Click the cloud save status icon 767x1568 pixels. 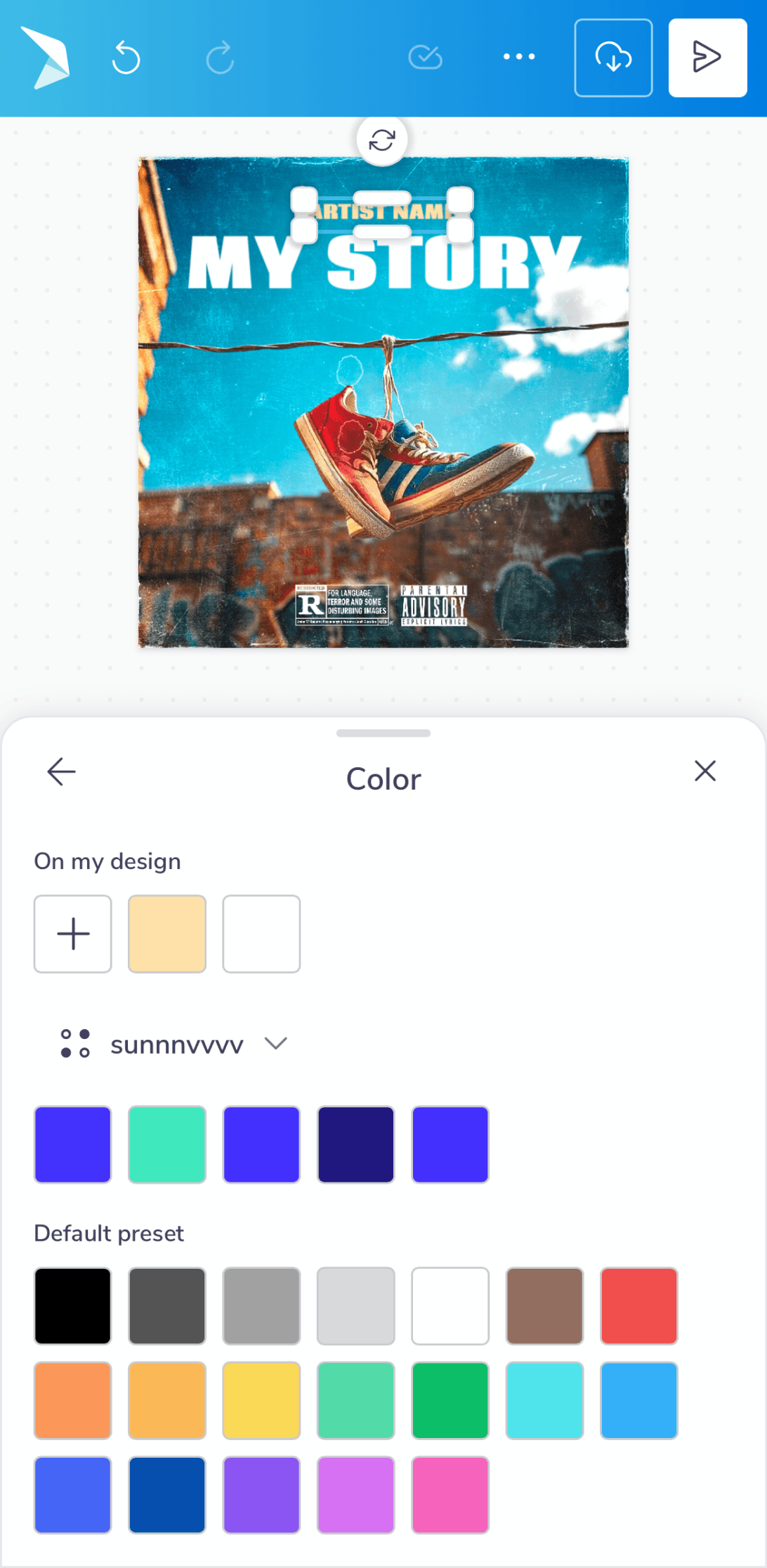tap(425, 57)
